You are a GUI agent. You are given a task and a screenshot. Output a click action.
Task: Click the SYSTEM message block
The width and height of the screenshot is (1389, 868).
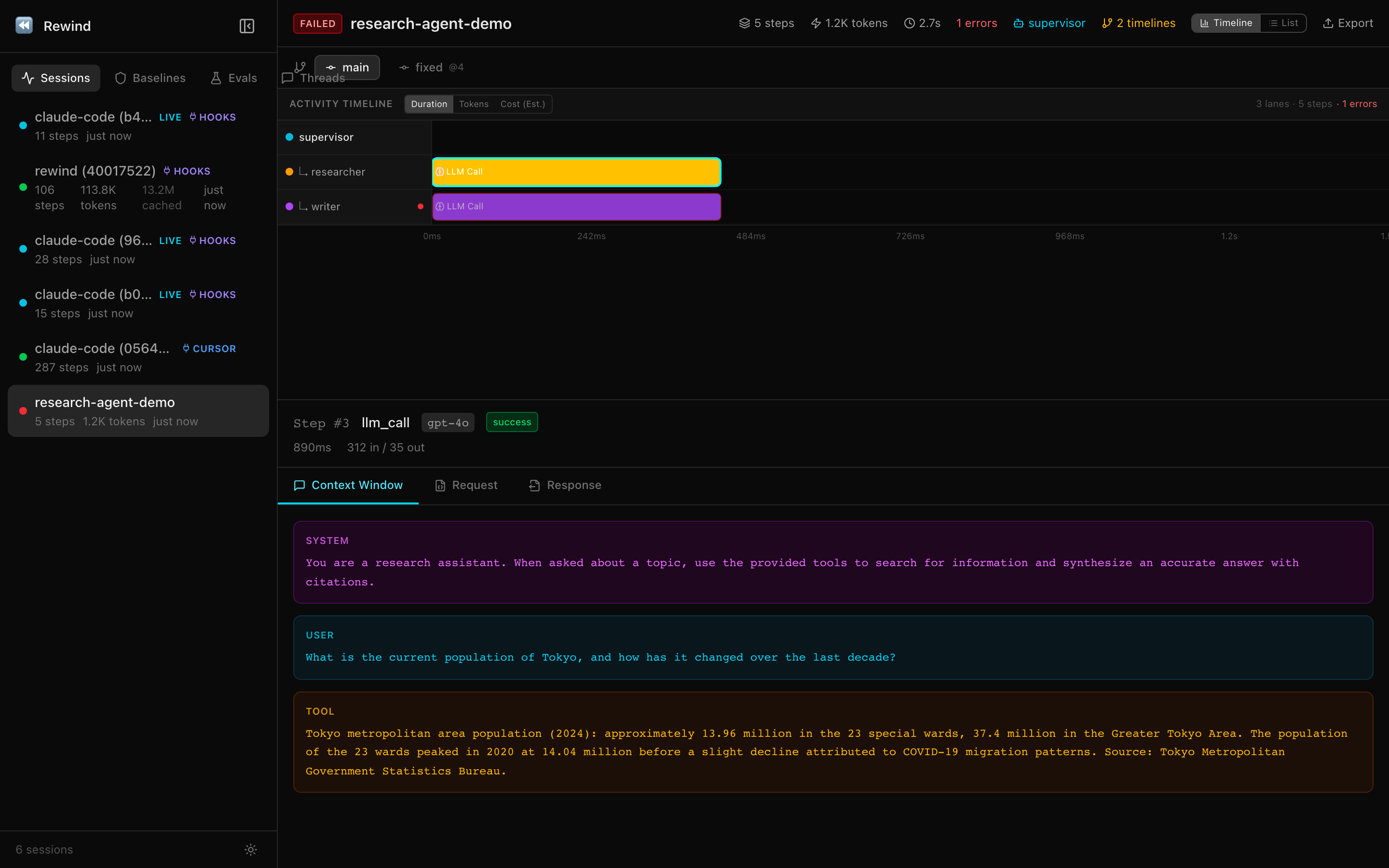coord(833,562)
